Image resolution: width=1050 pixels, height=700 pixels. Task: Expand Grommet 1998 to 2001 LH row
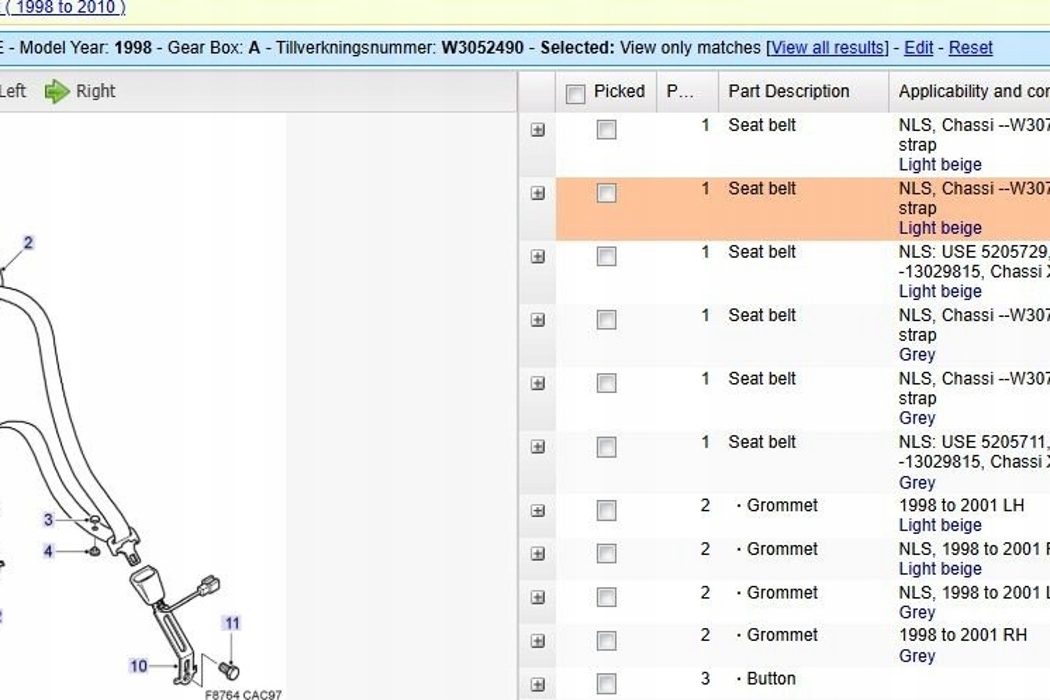pos(538,510)
